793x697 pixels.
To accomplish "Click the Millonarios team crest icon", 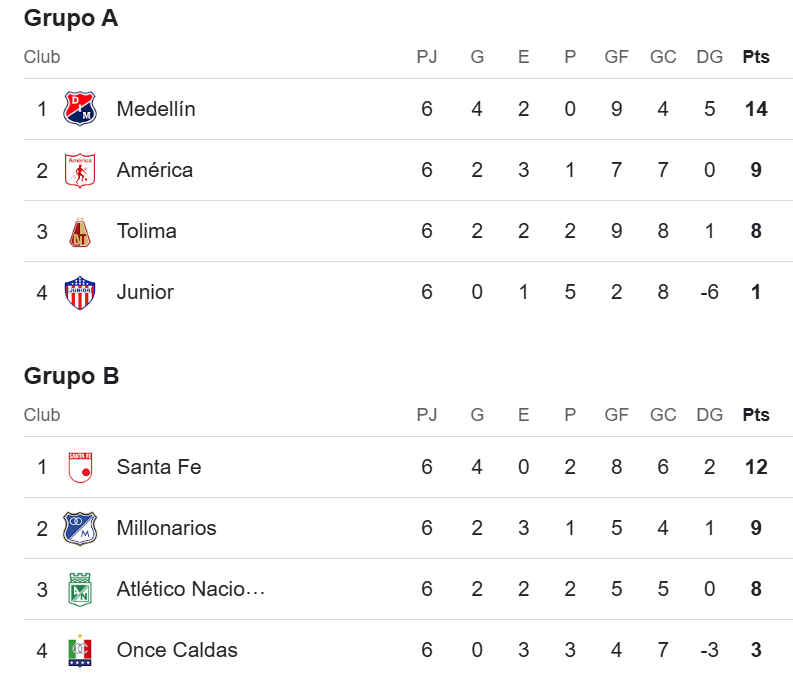I will pos(80,528).
